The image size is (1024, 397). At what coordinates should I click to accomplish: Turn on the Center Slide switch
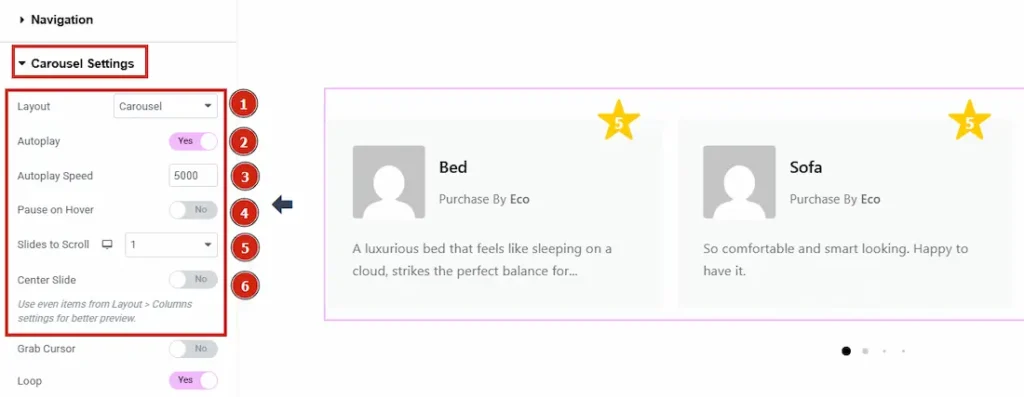tap(193, 280)
